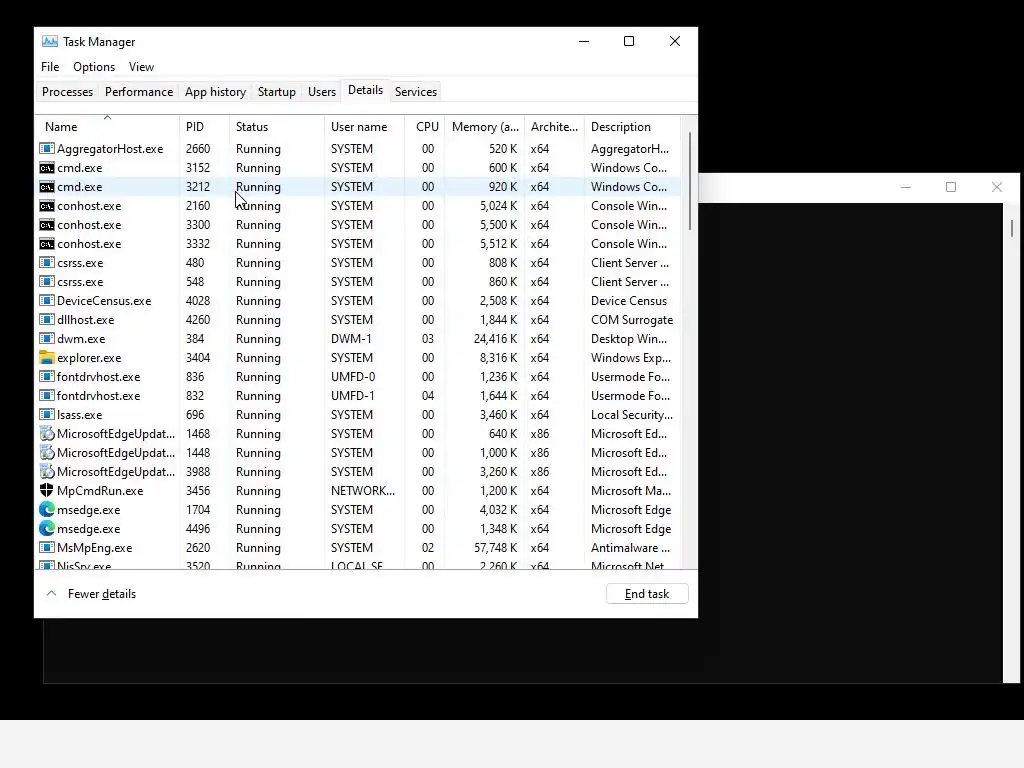Select the Details tab
1024x768 pixels.
click(365, 90)
